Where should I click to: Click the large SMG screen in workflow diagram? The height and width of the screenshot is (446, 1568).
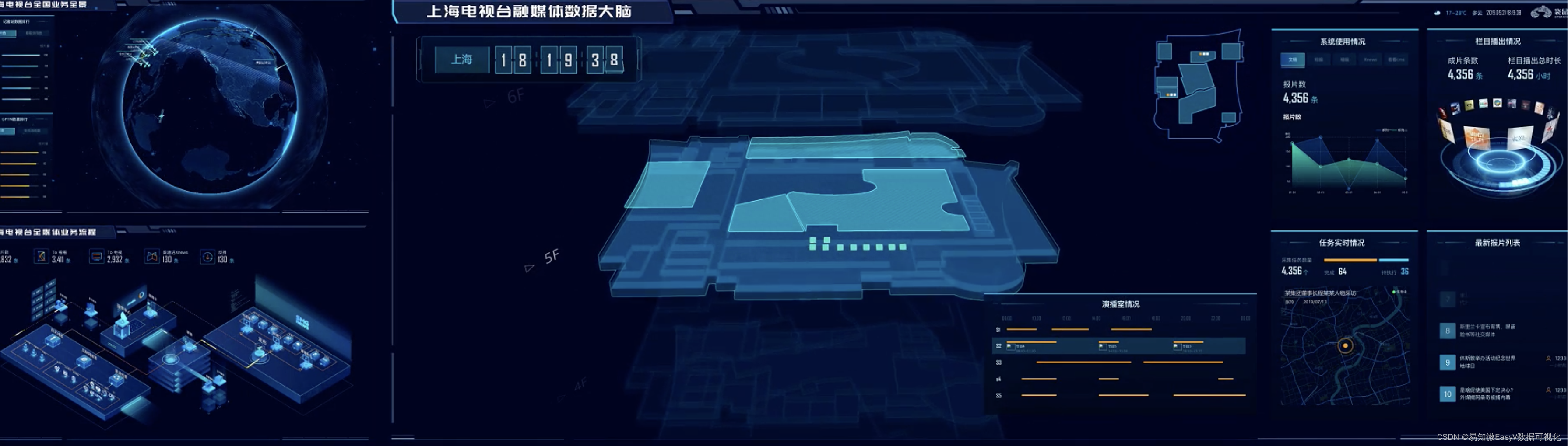tap(302, 318)
